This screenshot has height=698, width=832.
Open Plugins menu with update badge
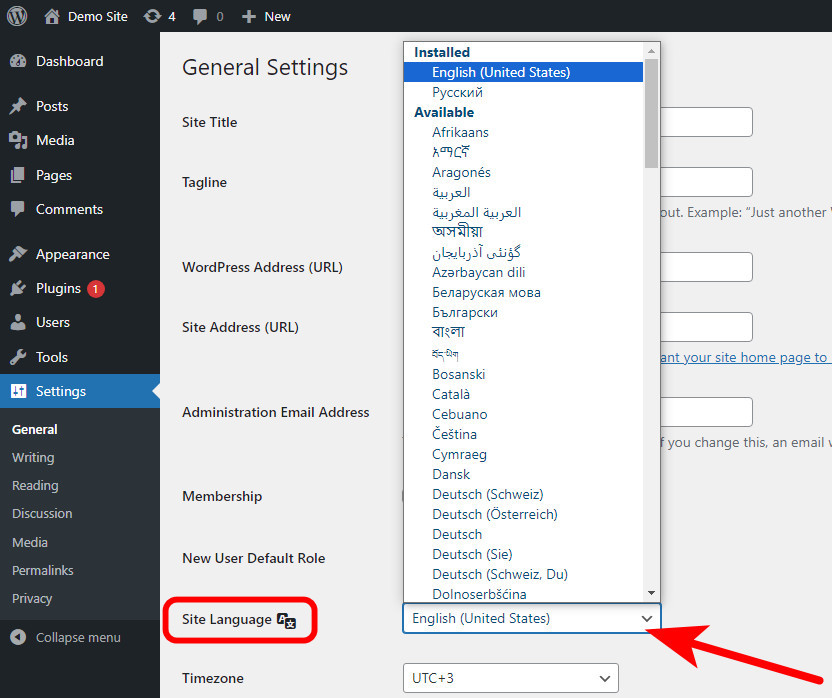tap(58, 288)
